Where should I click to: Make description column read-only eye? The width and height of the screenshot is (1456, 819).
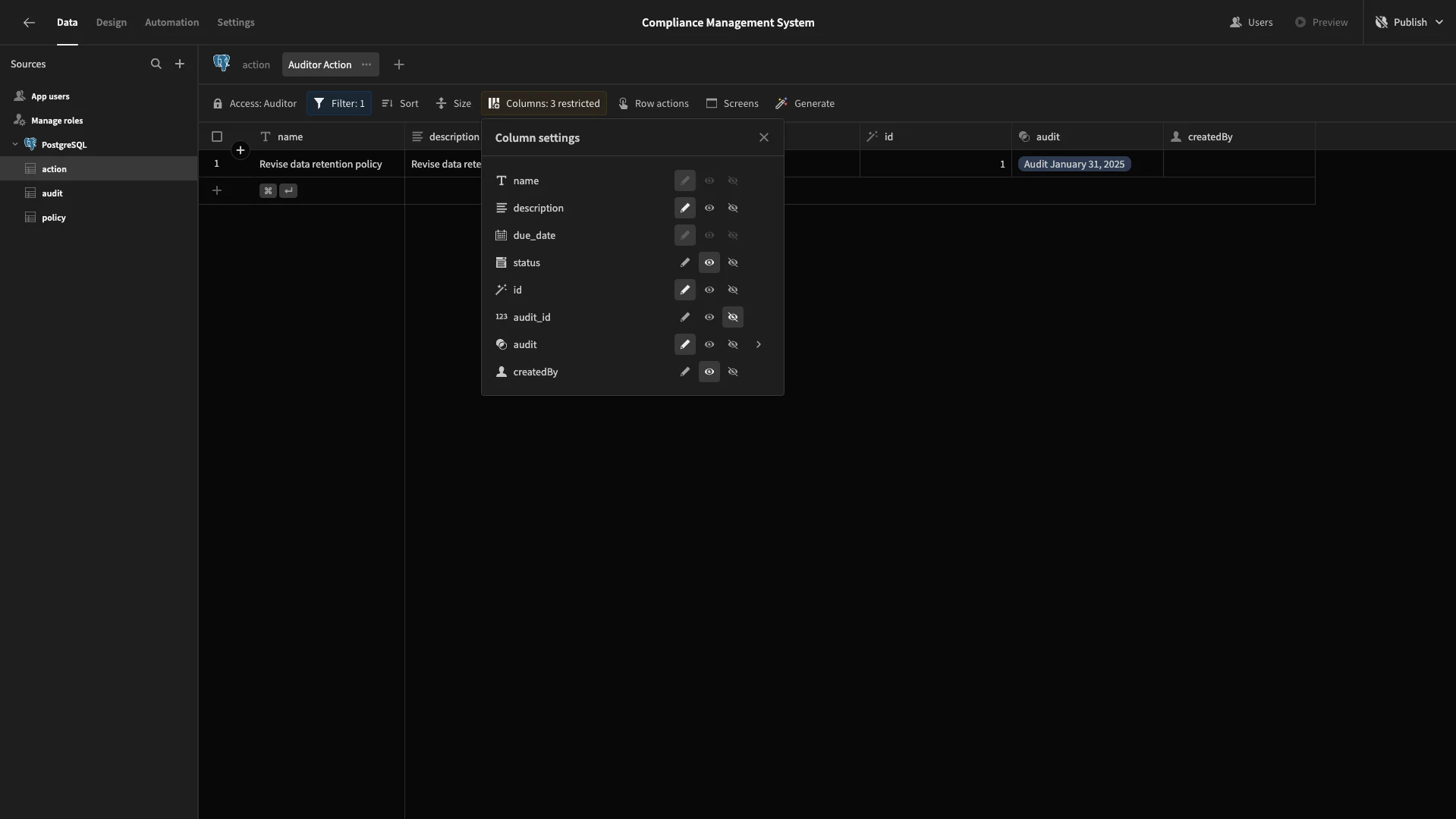709,208
